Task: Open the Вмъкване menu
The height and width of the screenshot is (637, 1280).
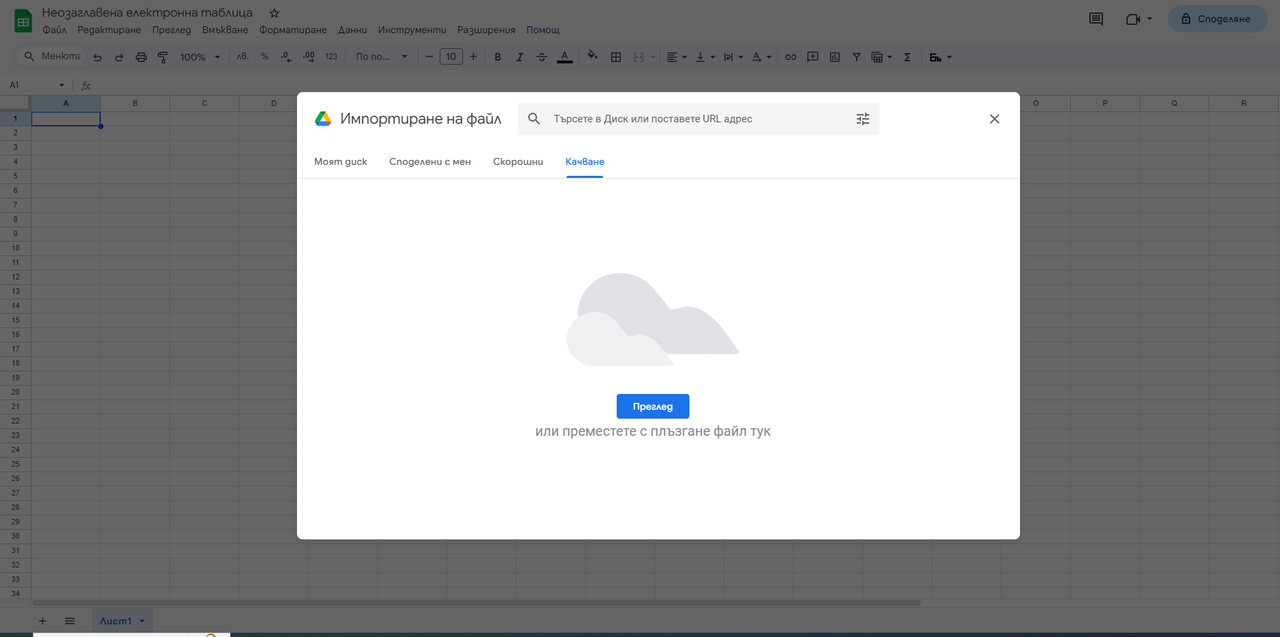Action: tap(225, 30)
